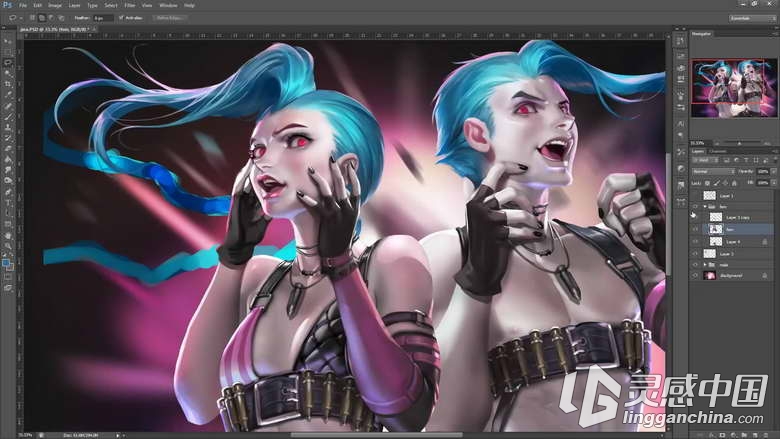Select the Eraser tool

pos(8,148)
